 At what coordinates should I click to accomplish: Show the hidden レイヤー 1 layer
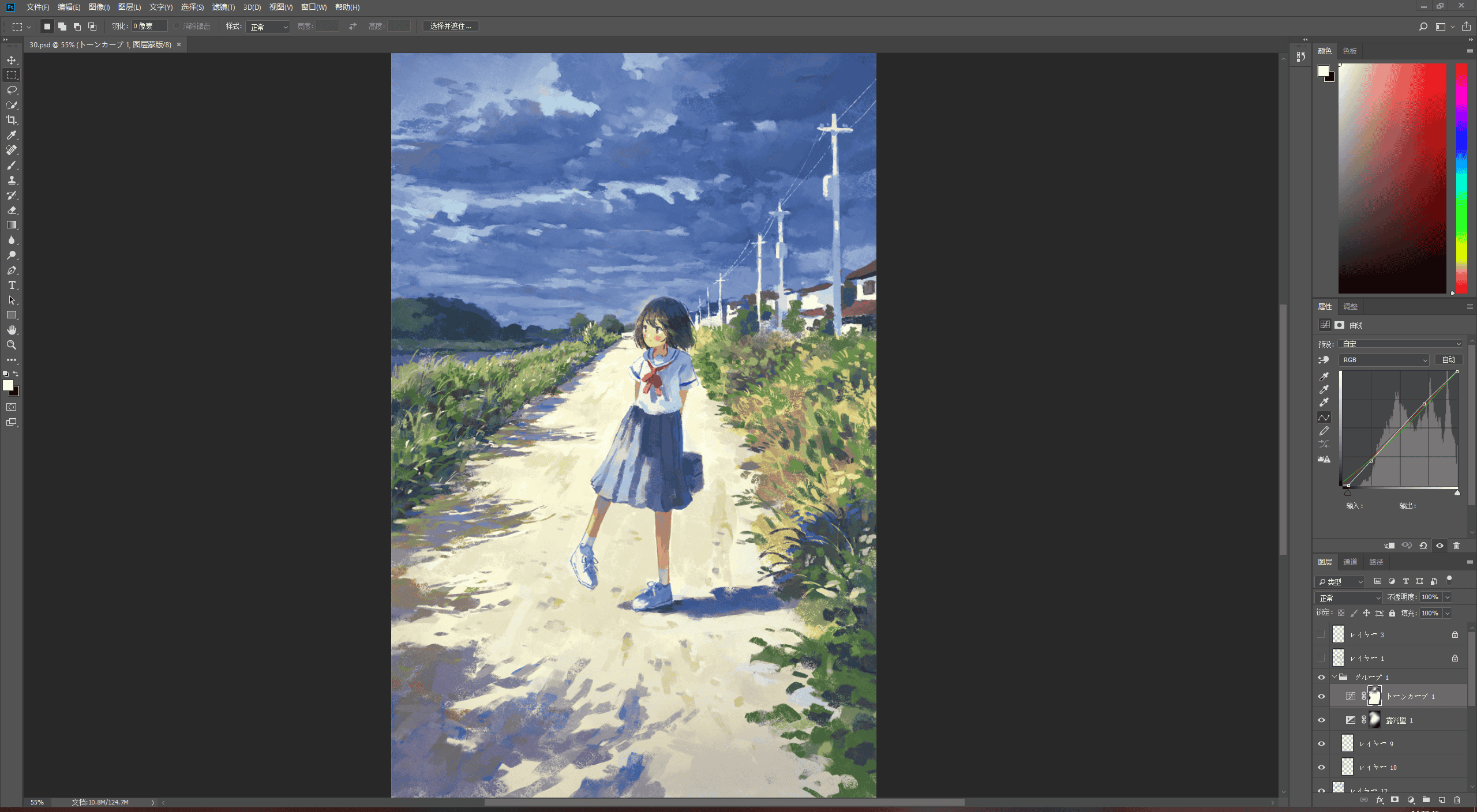tap(1321, 658)
